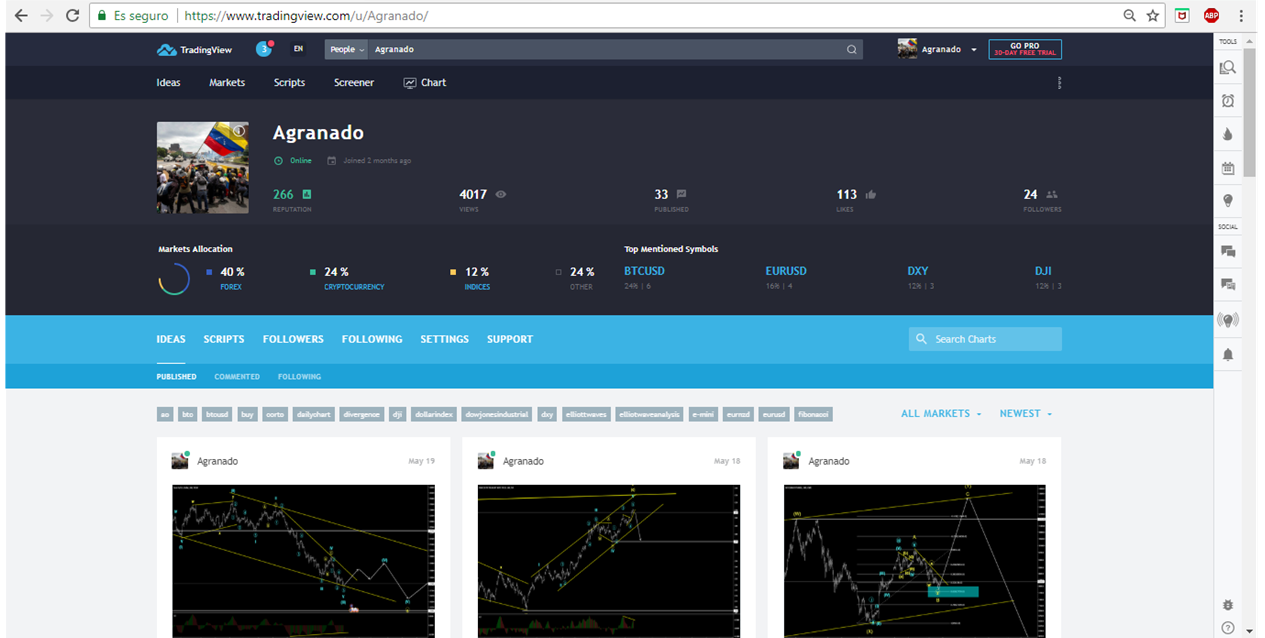Screen dimensions: 1265x638
Task: Open the notifications badge showing 3
Action: [x=264, y=49]
